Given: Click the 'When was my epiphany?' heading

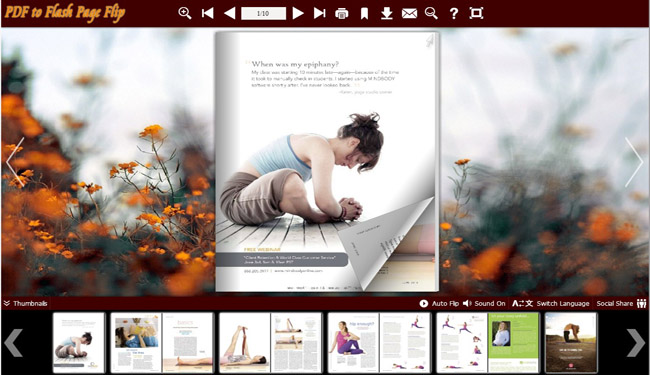Looking at the screenshot, I should [295, 64].
